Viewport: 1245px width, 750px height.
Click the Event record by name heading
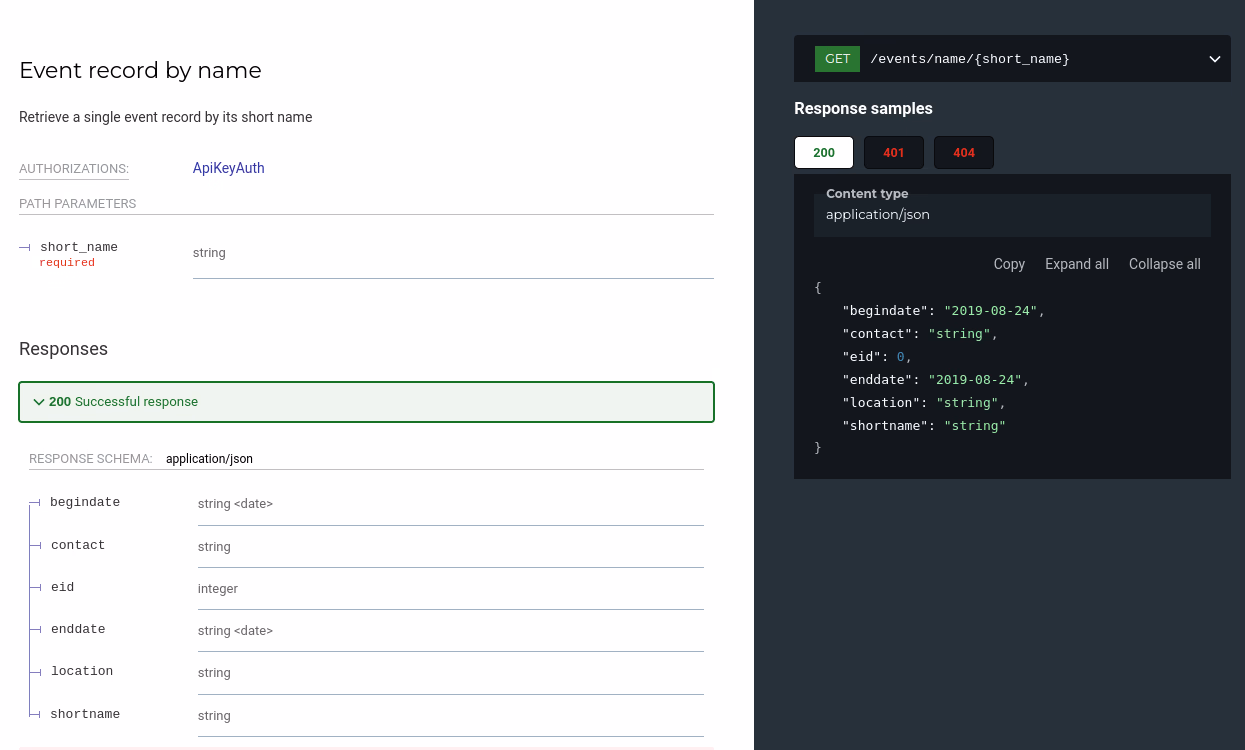pyautogui.click(x=140, y=70)
